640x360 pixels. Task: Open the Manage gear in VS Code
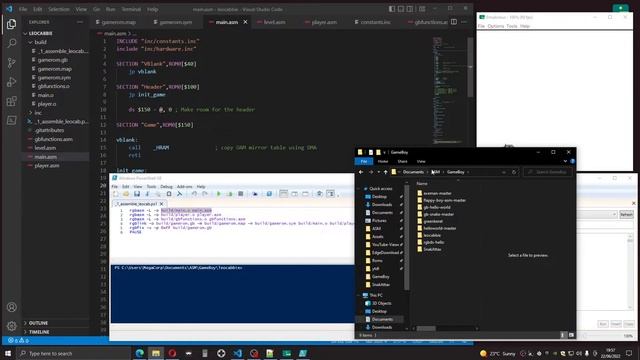click(11, 326)
